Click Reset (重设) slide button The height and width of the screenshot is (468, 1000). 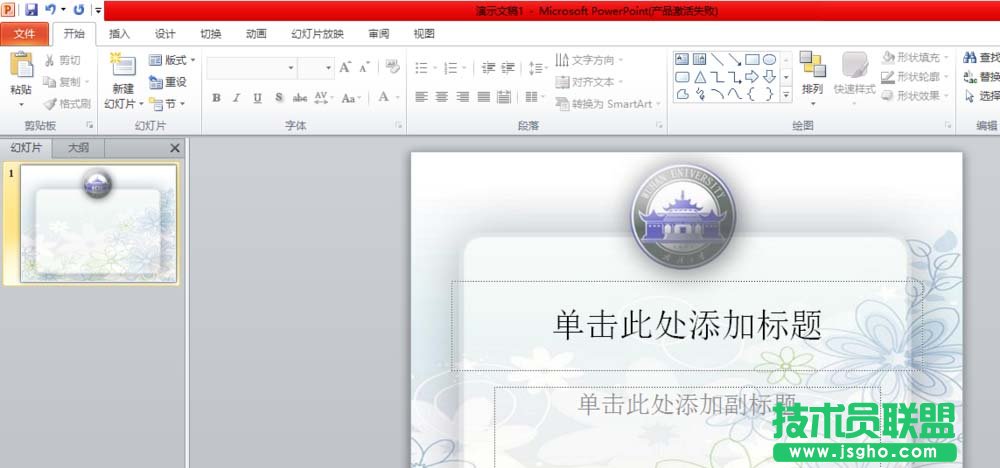point(168,82)
